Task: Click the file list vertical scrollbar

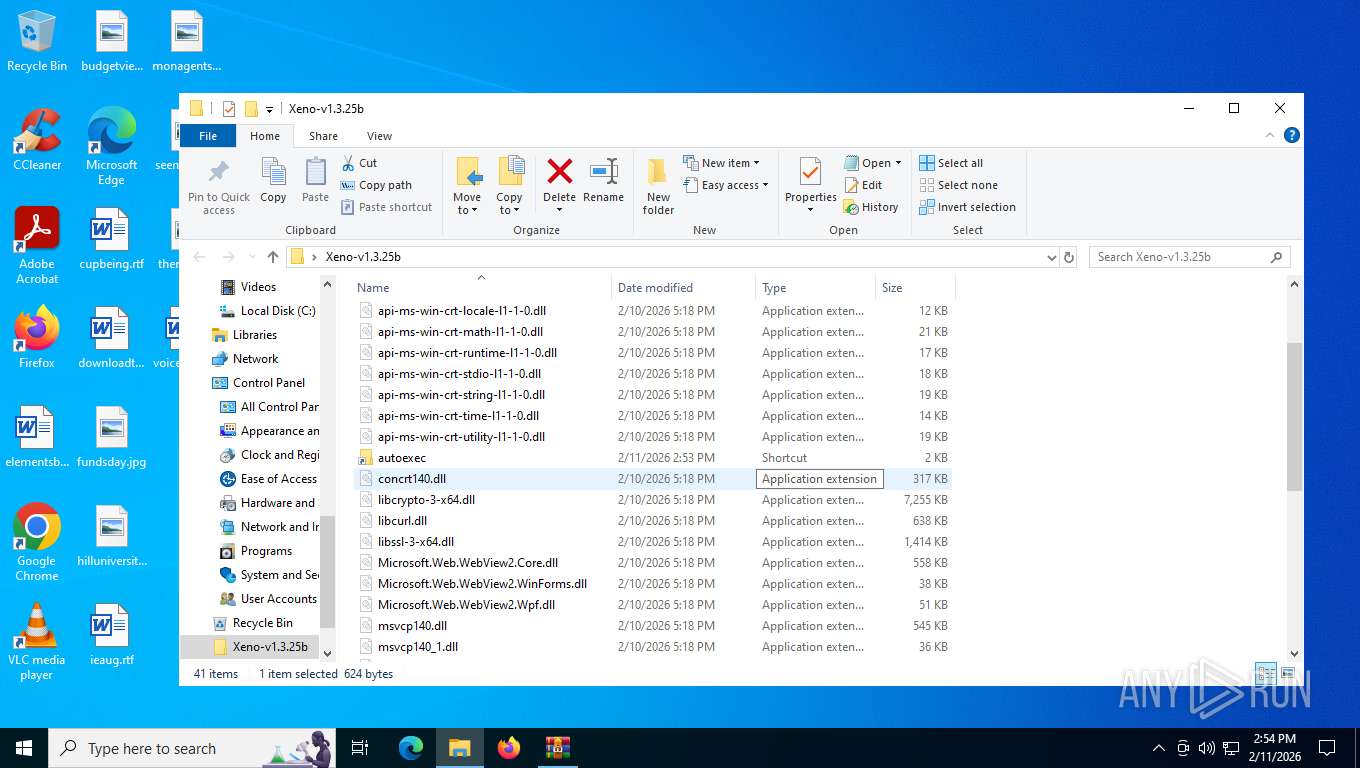Action: (1294, 416)
